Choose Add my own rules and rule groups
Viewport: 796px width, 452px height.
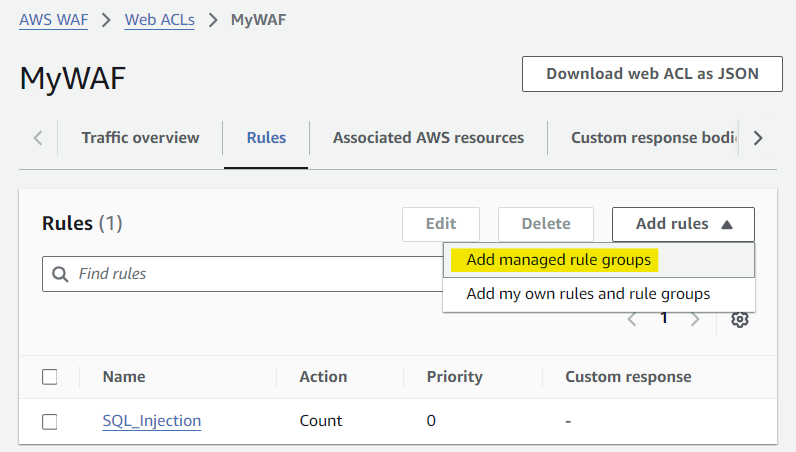pos(588,294)
